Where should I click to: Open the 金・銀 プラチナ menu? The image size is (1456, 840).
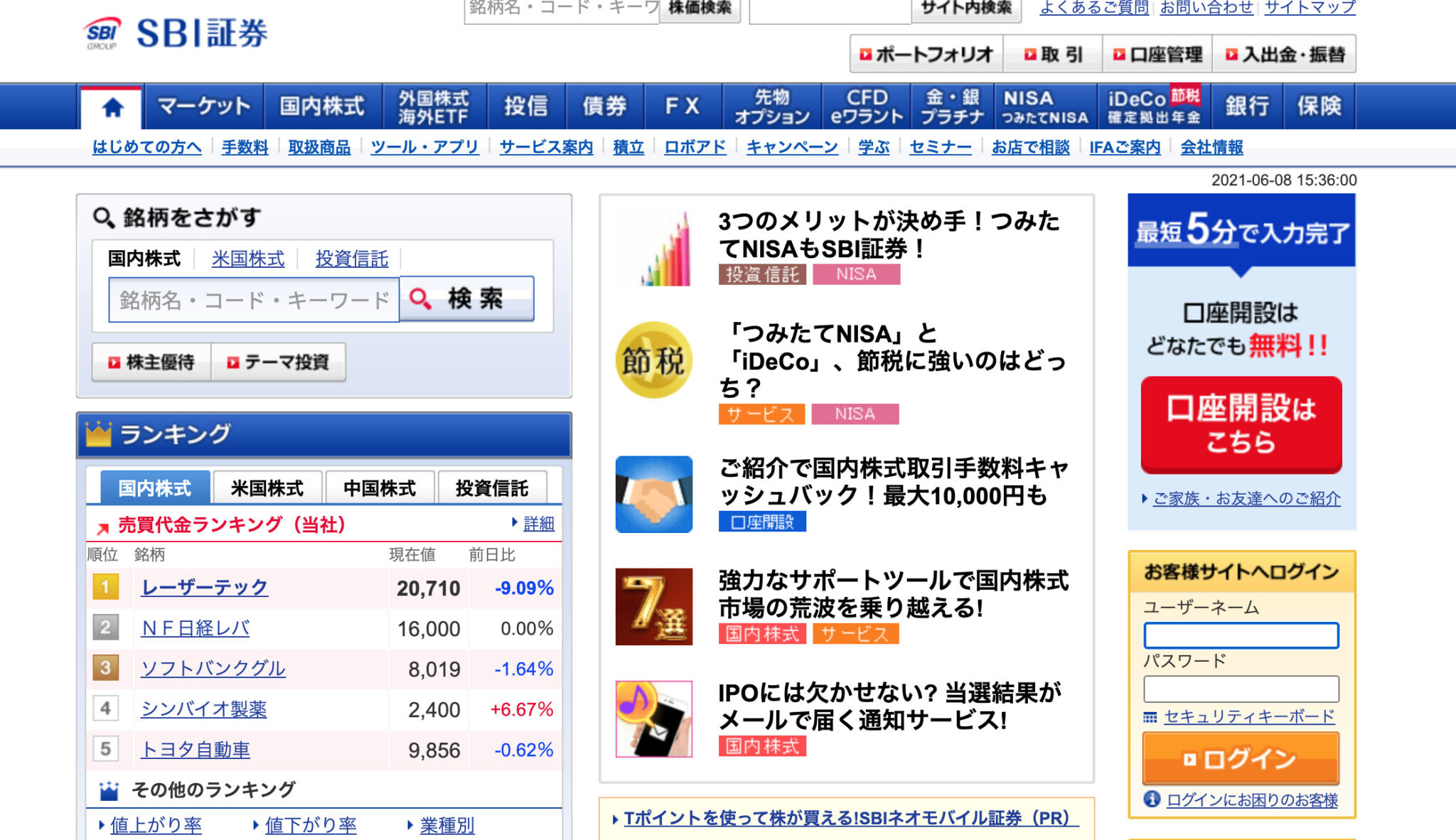click(953, 107)
